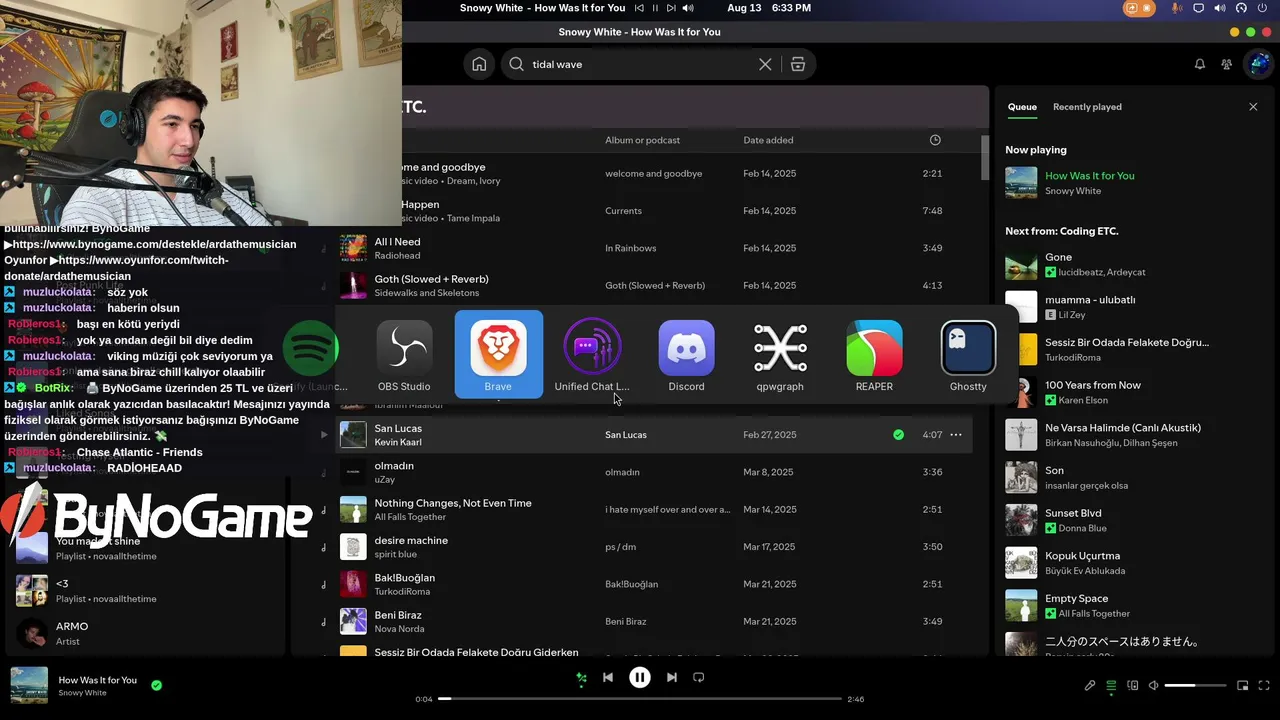1280x720 pixels.
Task: Open the 'Currents' album link
Action: point(623,211)
